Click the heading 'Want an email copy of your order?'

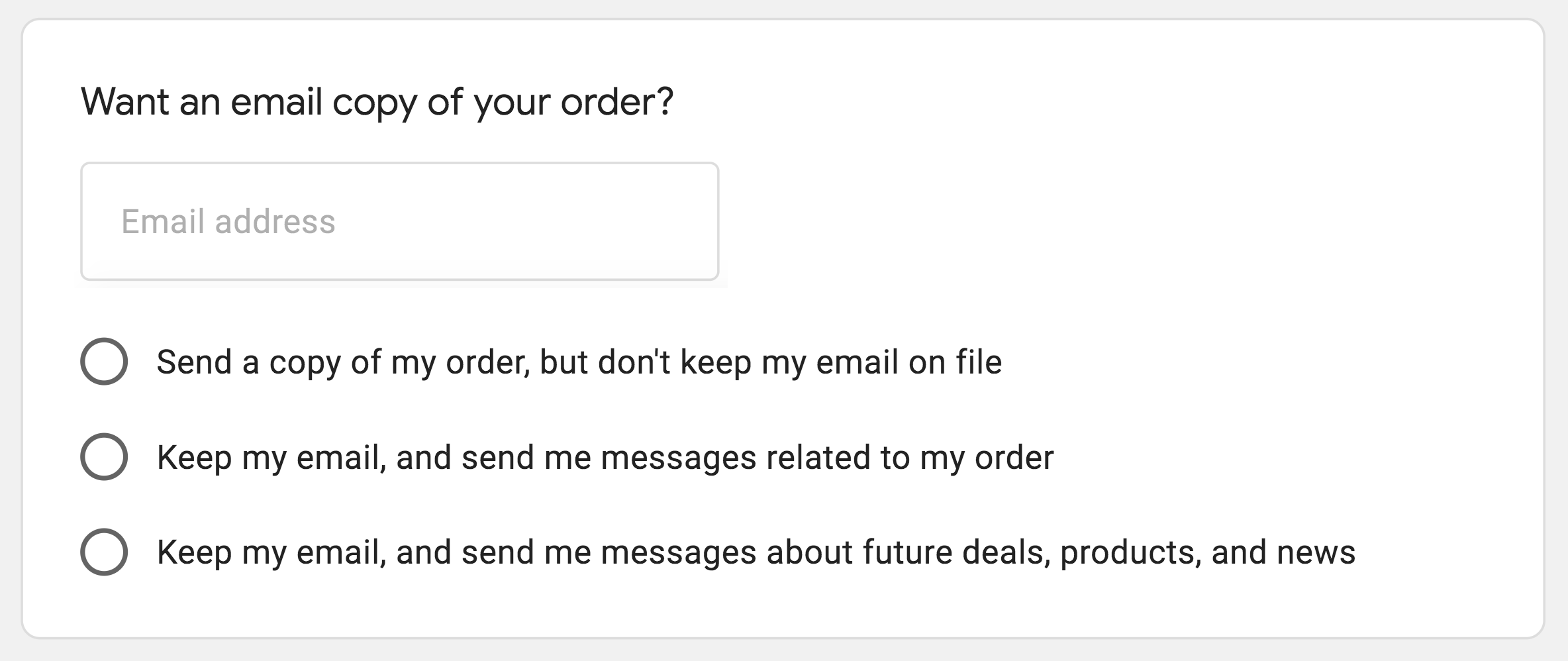point(376,101)
